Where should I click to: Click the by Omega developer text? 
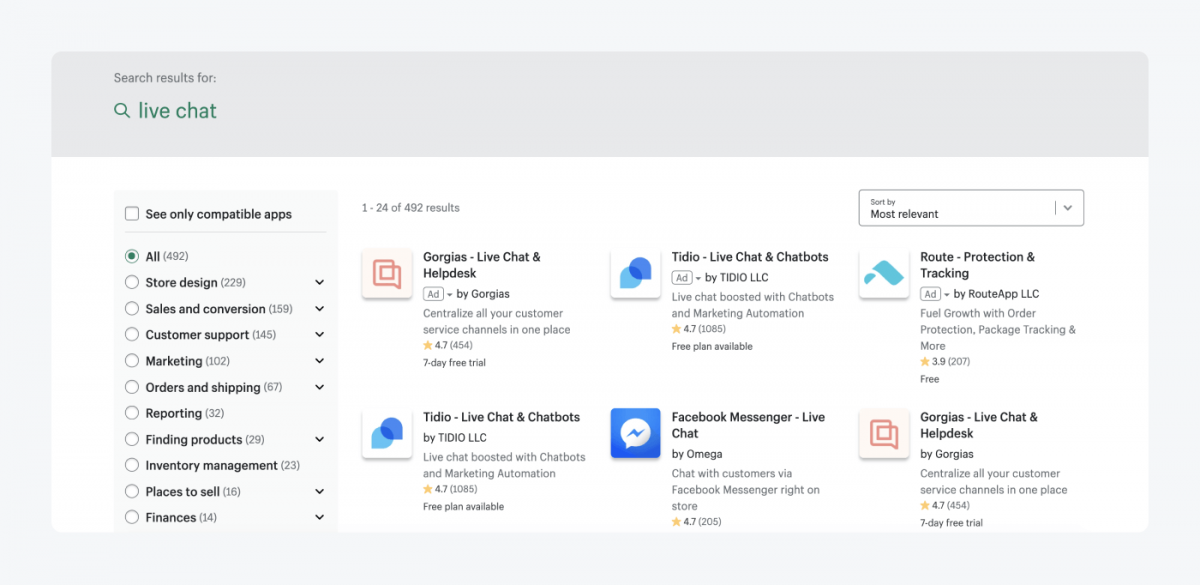tap(698, 454)
